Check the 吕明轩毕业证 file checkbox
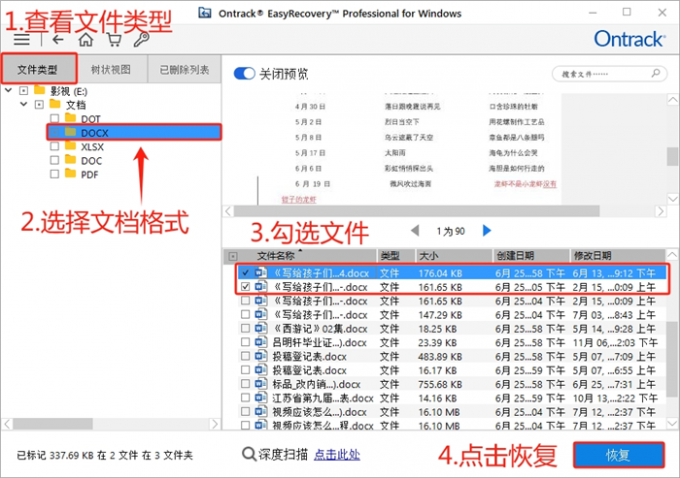This screenshot has height=478, width=680. pos(245,342)
